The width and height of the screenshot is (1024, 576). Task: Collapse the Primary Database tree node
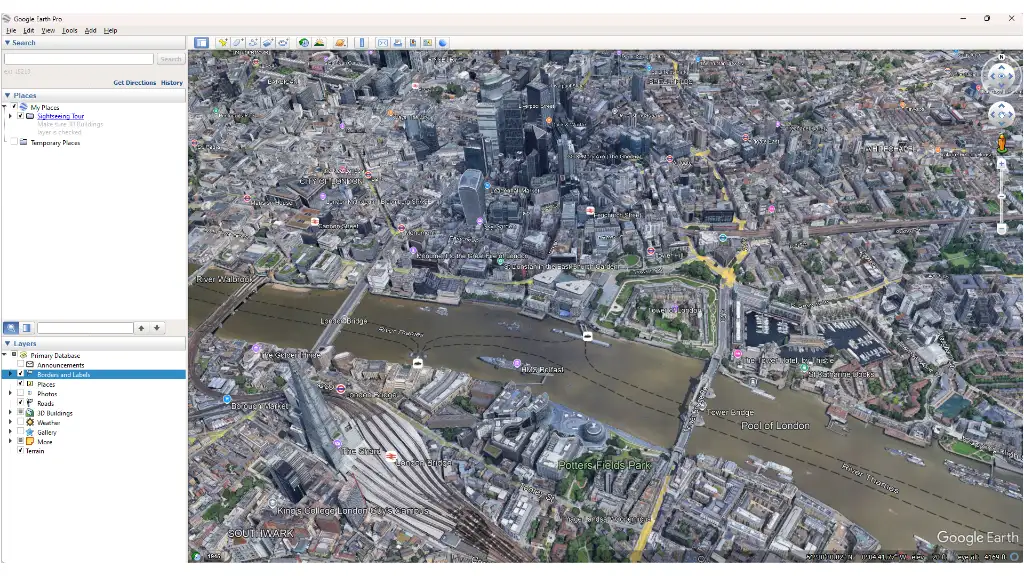tap(5, 355)
